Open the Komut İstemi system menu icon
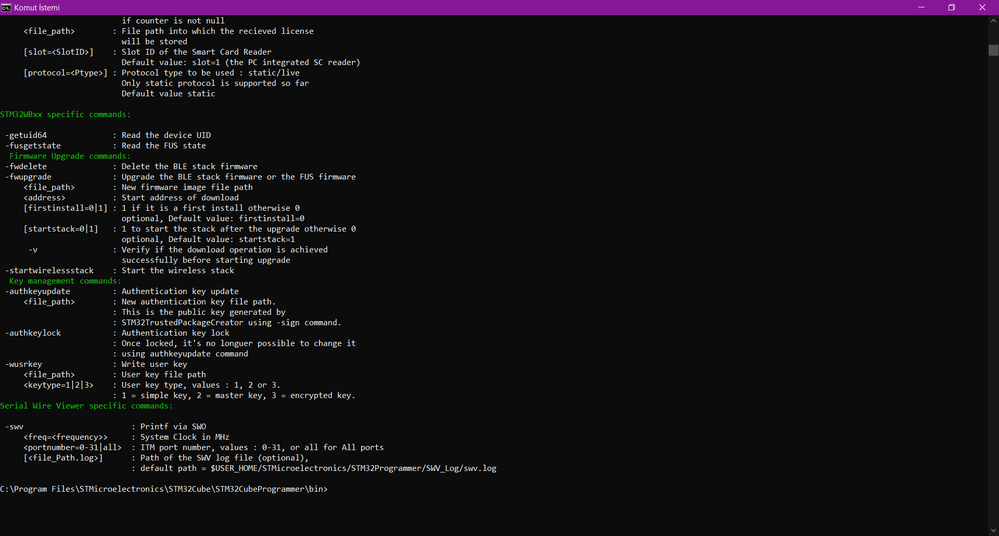 6,8
